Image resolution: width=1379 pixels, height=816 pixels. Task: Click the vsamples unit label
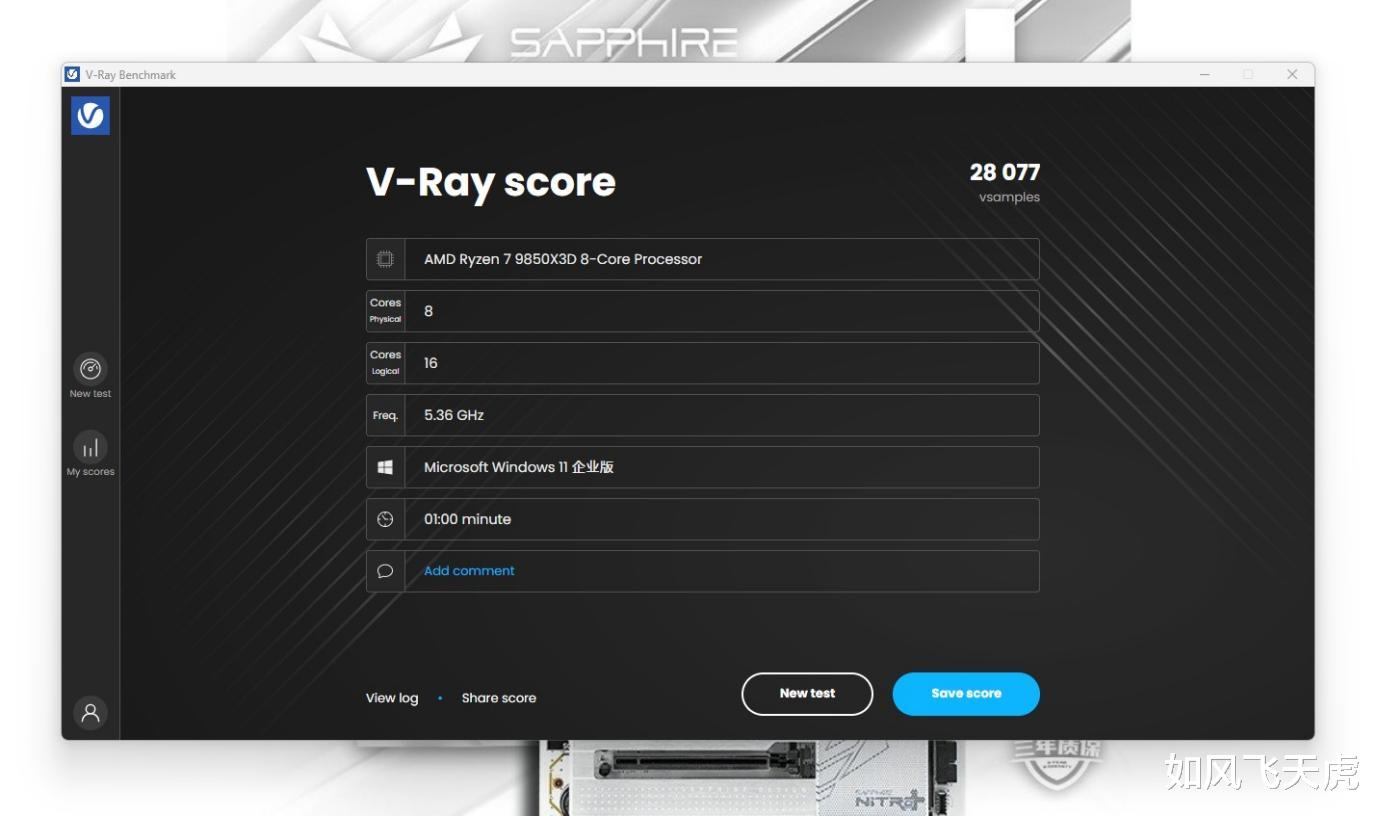[1009, 197]
